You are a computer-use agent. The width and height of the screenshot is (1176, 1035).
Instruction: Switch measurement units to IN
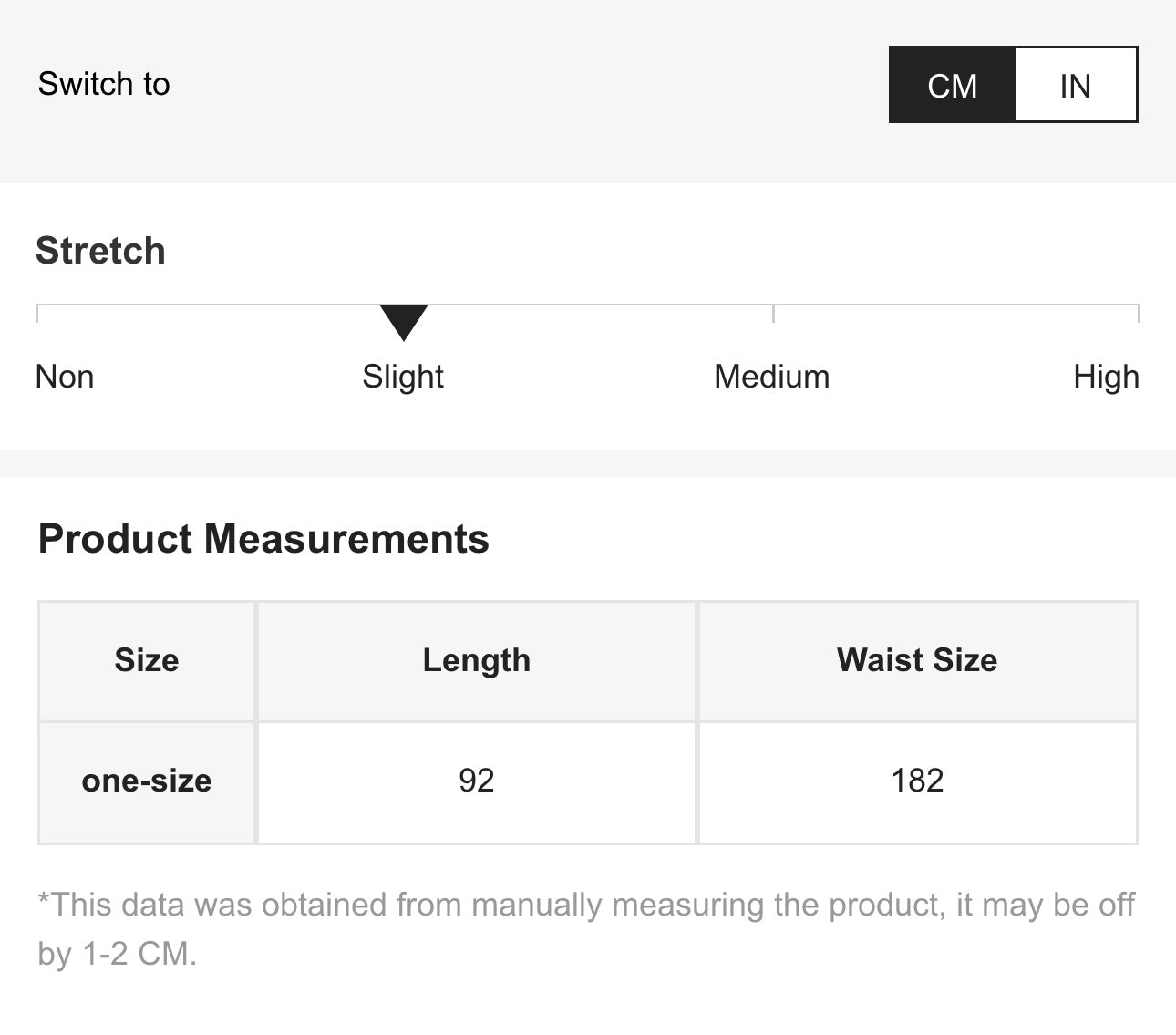(x=1076, y=86)
